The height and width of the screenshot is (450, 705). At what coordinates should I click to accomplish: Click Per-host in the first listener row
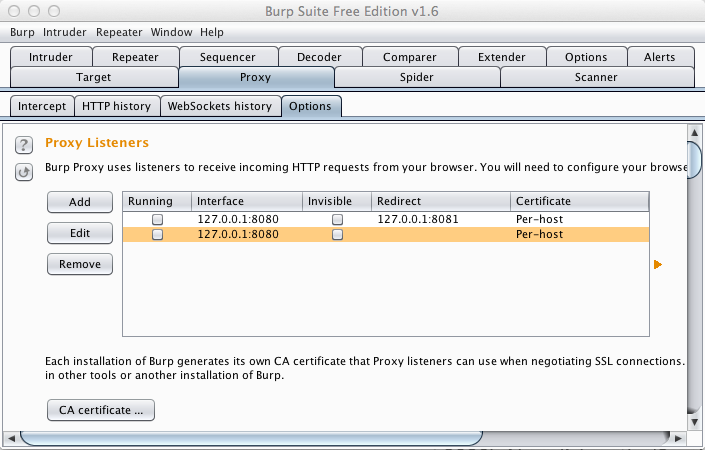[539, 219]
